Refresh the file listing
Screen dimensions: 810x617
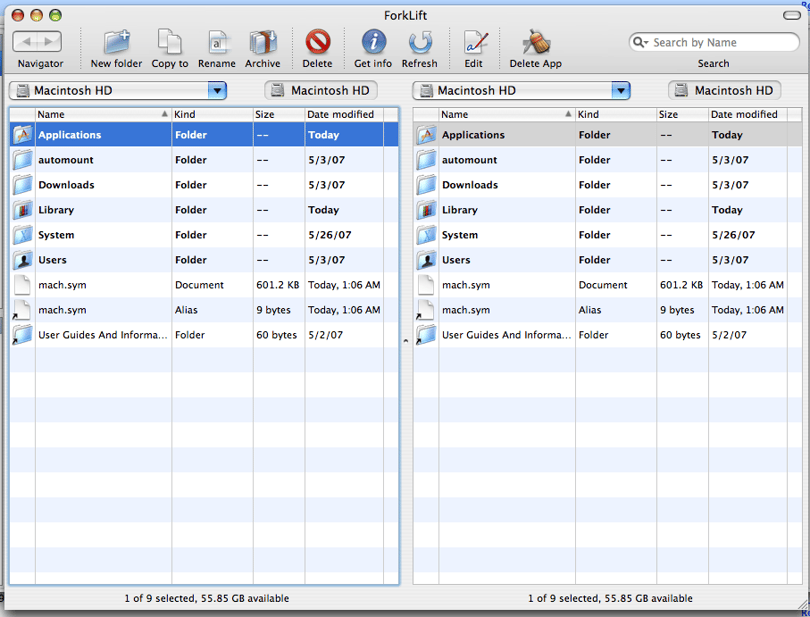click(x=419, y=42)
